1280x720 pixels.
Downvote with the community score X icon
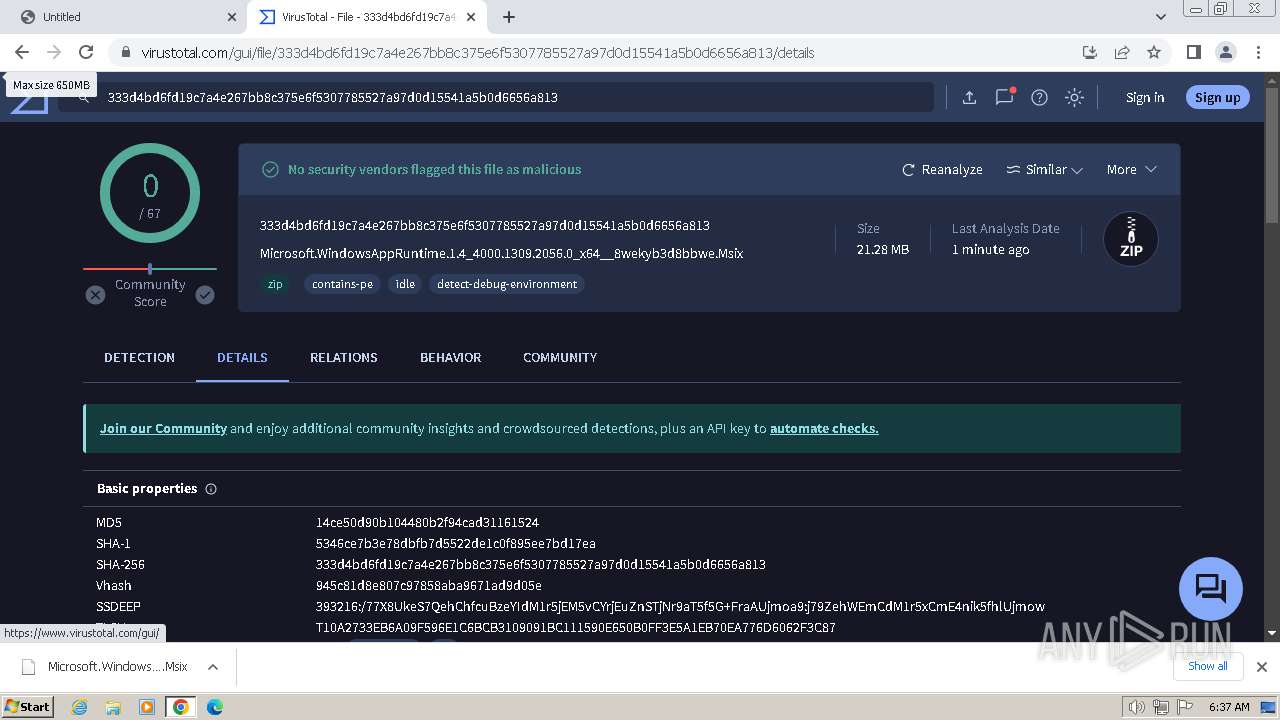coord(95,294)
